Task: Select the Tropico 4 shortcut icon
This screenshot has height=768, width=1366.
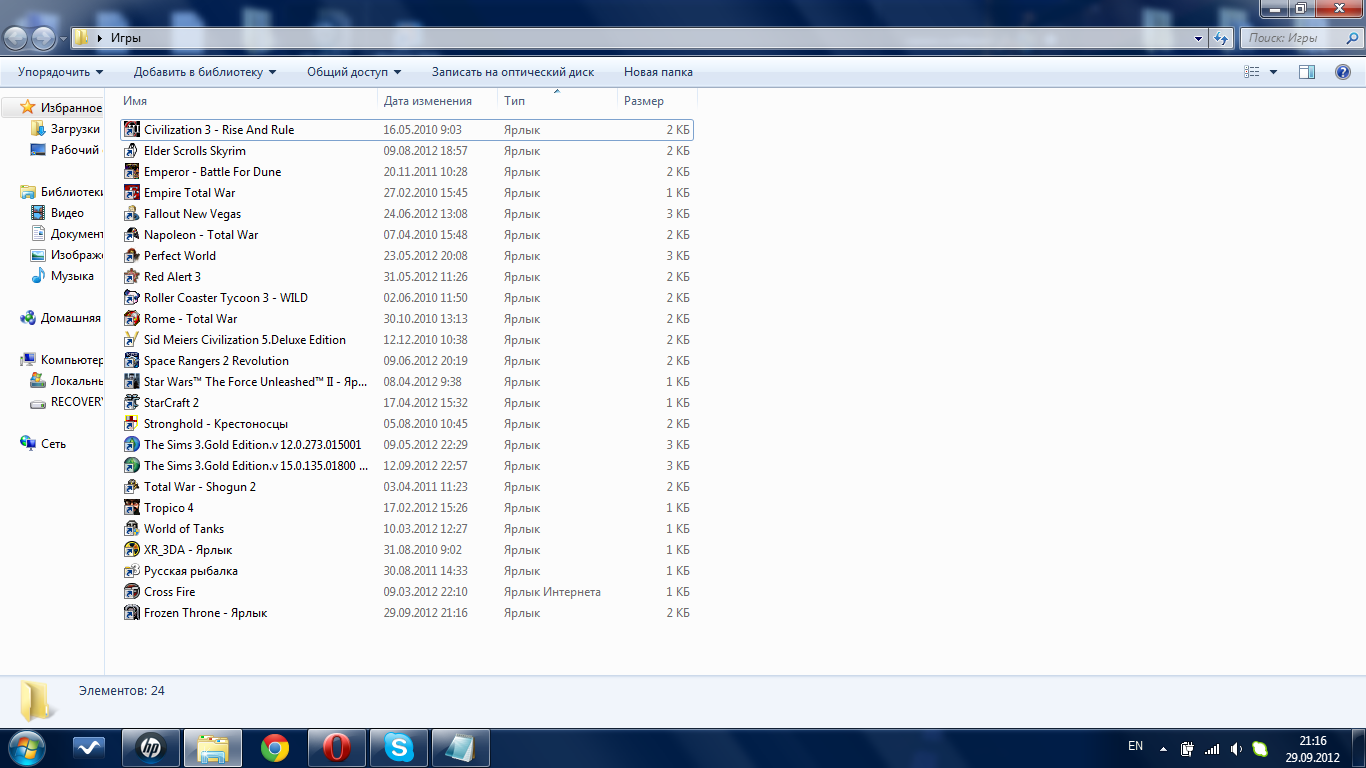Action: point(131,508)
